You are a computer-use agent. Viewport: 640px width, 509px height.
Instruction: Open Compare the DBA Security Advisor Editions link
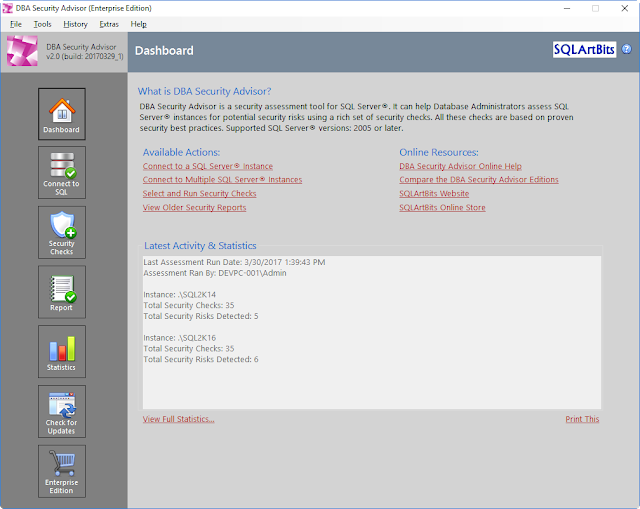point(479,180)
